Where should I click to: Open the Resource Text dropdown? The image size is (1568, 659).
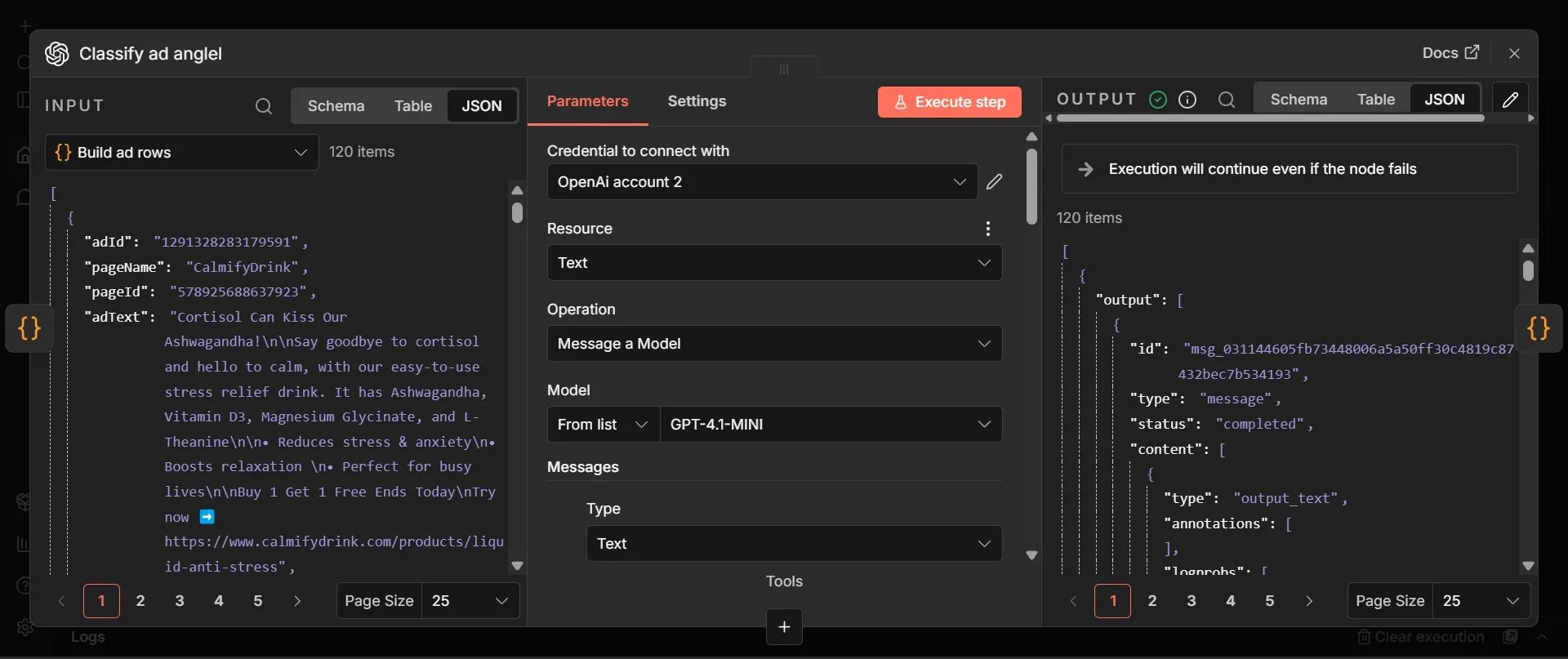point(774,263)
